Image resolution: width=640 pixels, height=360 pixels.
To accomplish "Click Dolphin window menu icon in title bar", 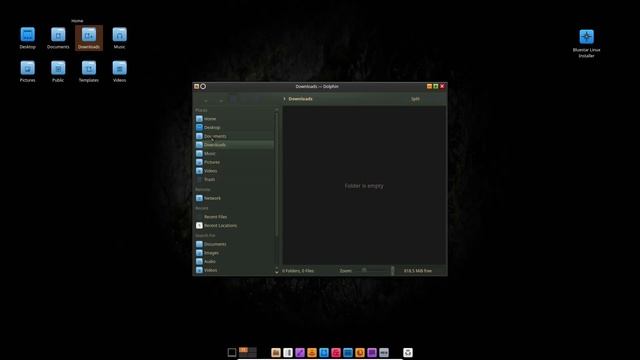I will [196, 87].
